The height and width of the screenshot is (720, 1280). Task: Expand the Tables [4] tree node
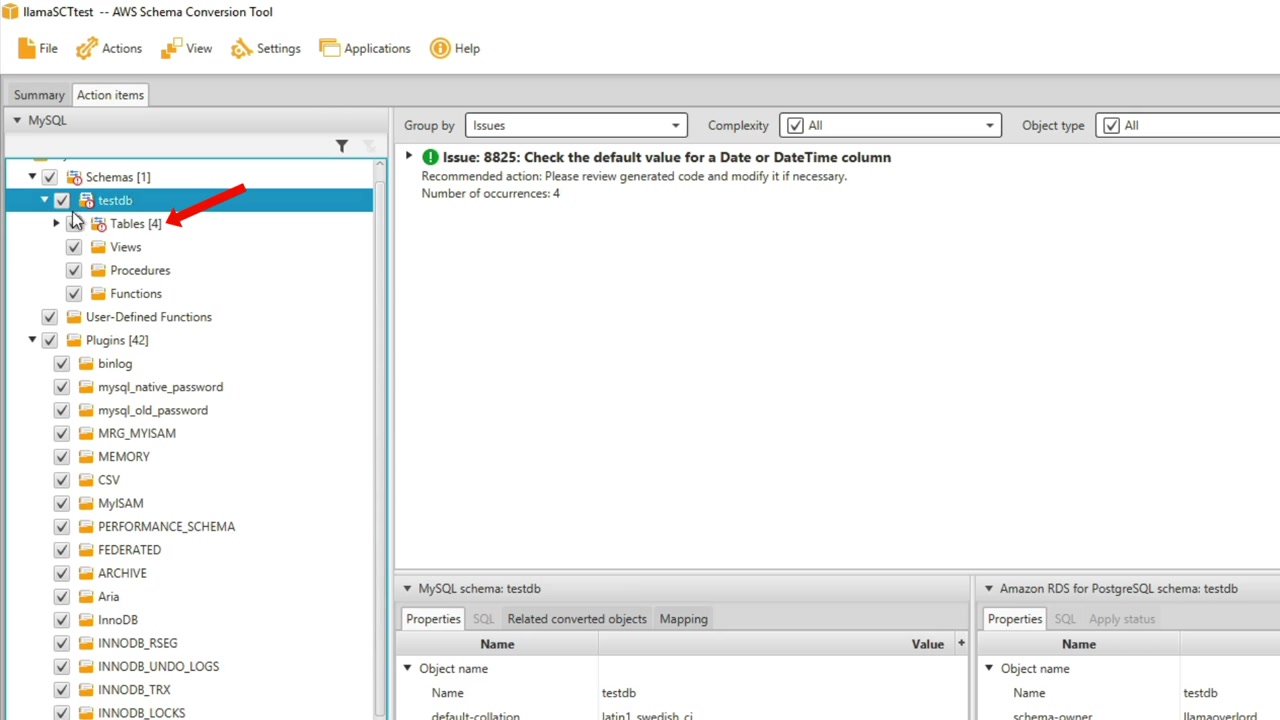(x=57, y=224)
